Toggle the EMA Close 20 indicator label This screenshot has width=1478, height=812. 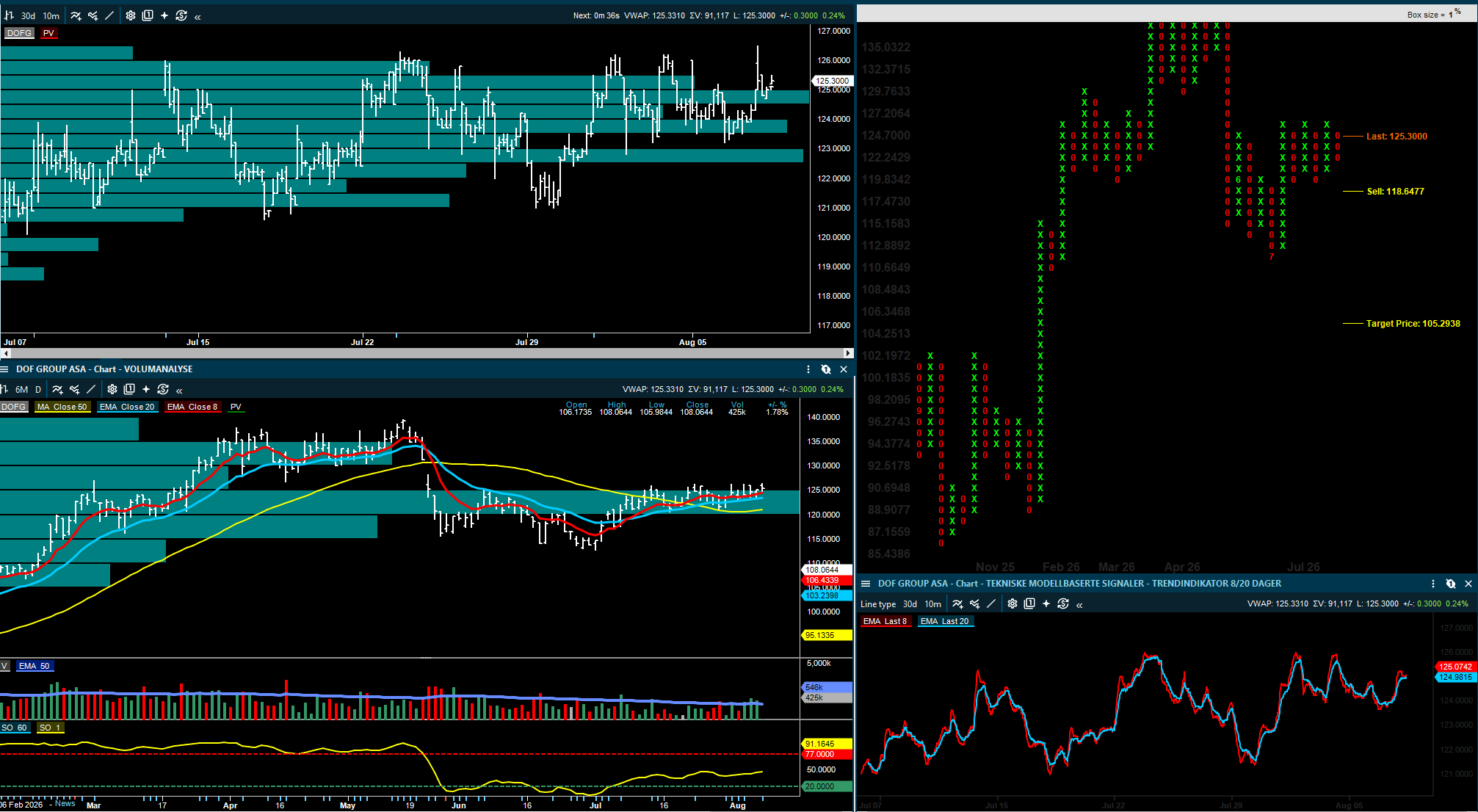(127, 407)
